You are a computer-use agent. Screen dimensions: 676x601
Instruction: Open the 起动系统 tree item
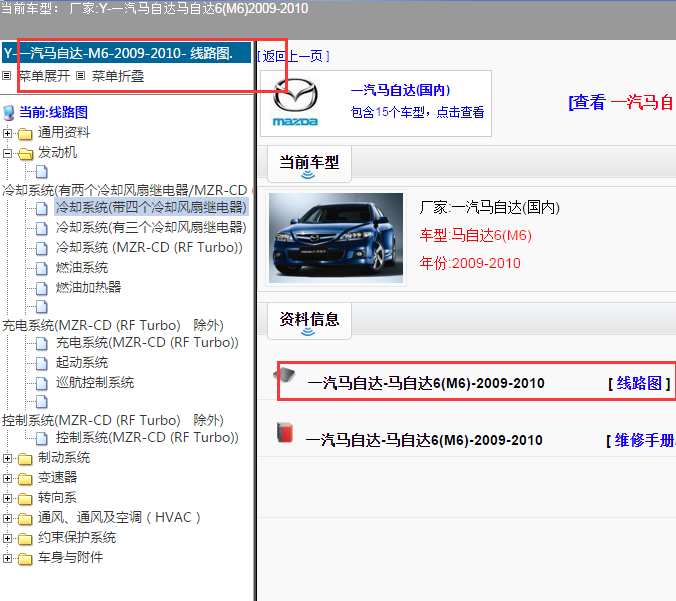(x=82, y=362)
